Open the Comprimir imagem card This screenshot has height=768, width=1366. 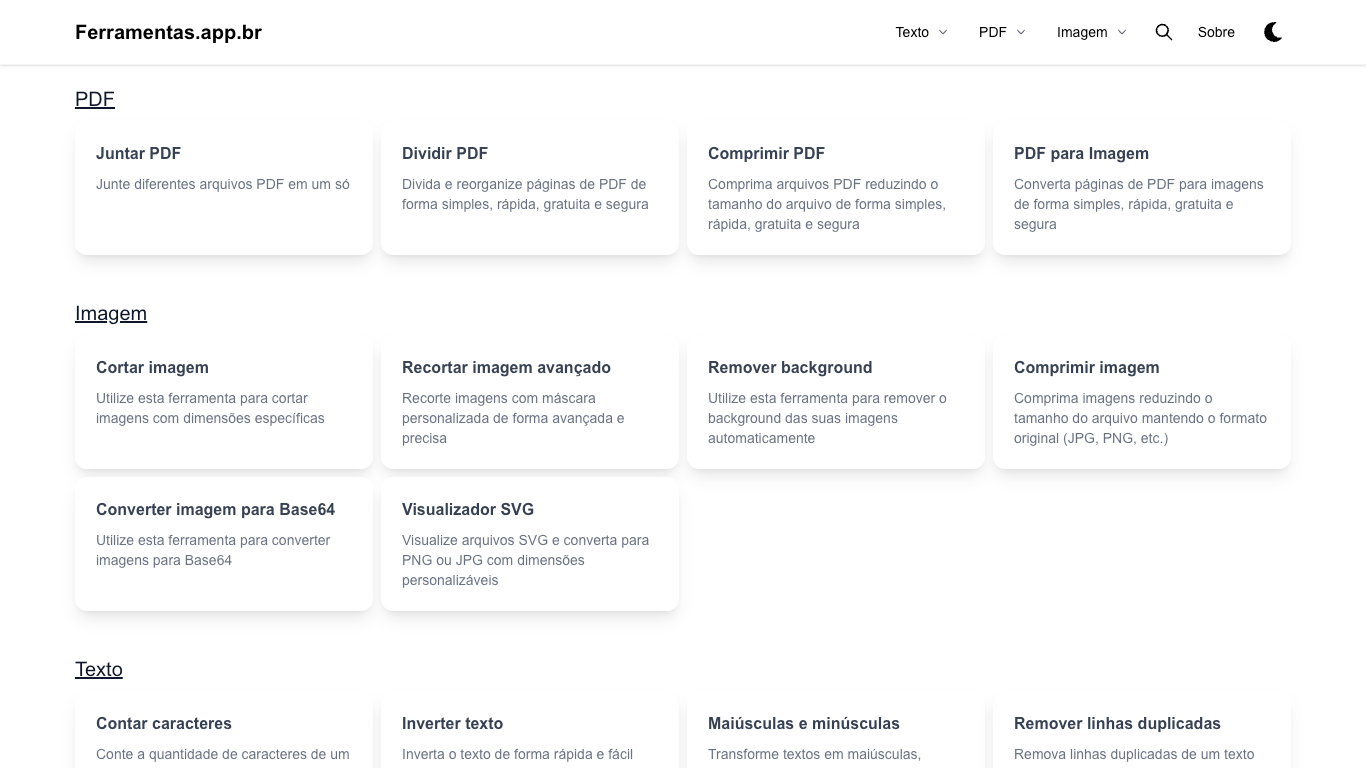click(x=1142, y=404)
